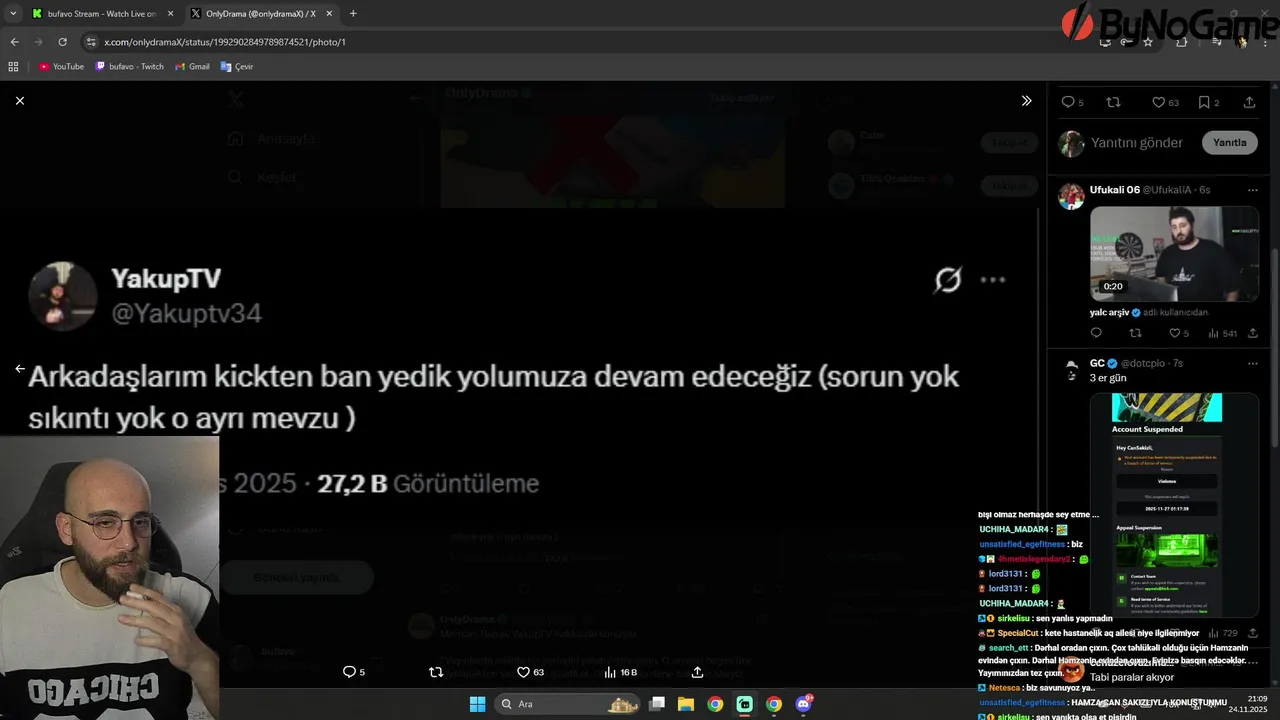The width and height of the screenshot is (1280, 720).
Task: Bookmark this page with star icon
Action: tap(1148, 42)
